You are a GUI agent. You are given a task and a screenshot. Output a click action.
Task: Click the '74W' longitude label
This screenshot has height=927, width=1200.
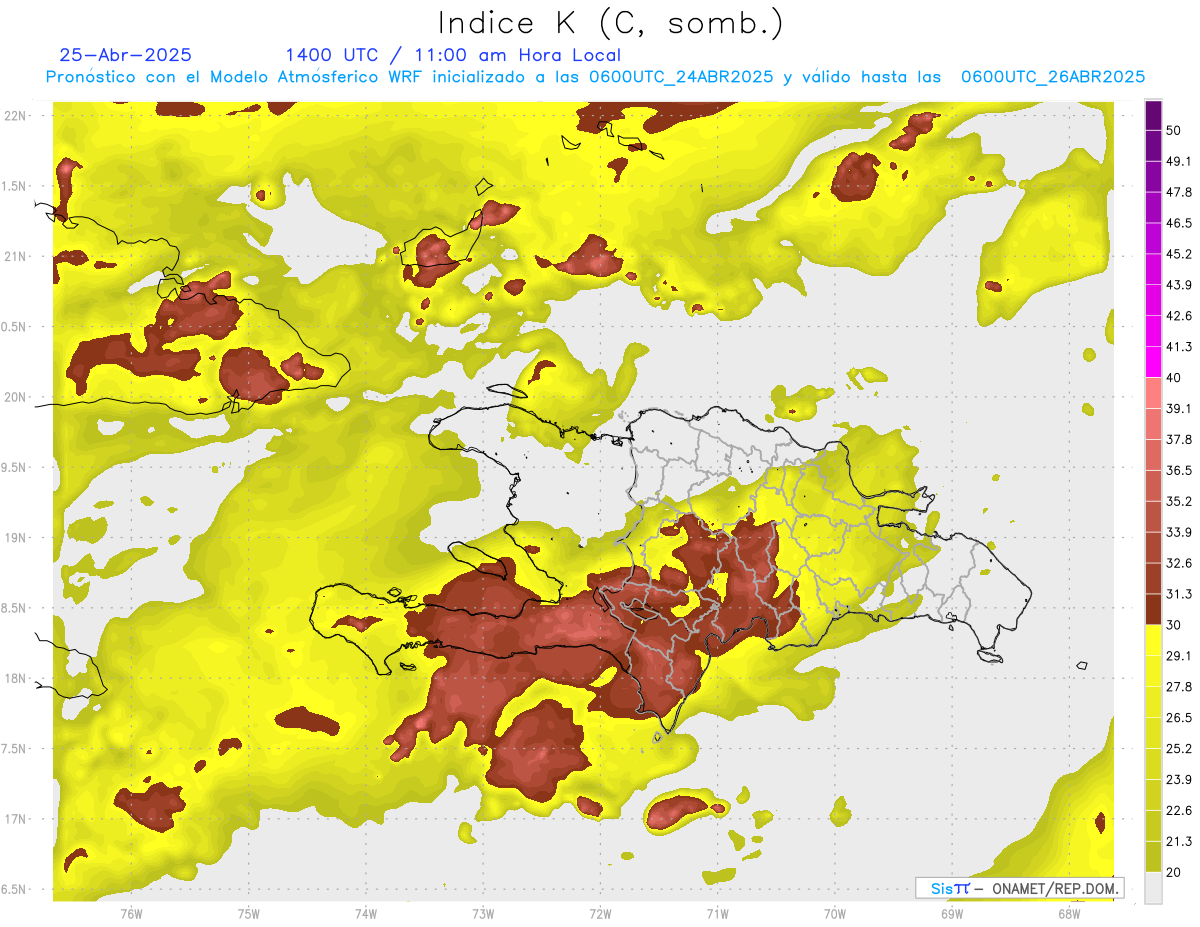pos(366,913)
